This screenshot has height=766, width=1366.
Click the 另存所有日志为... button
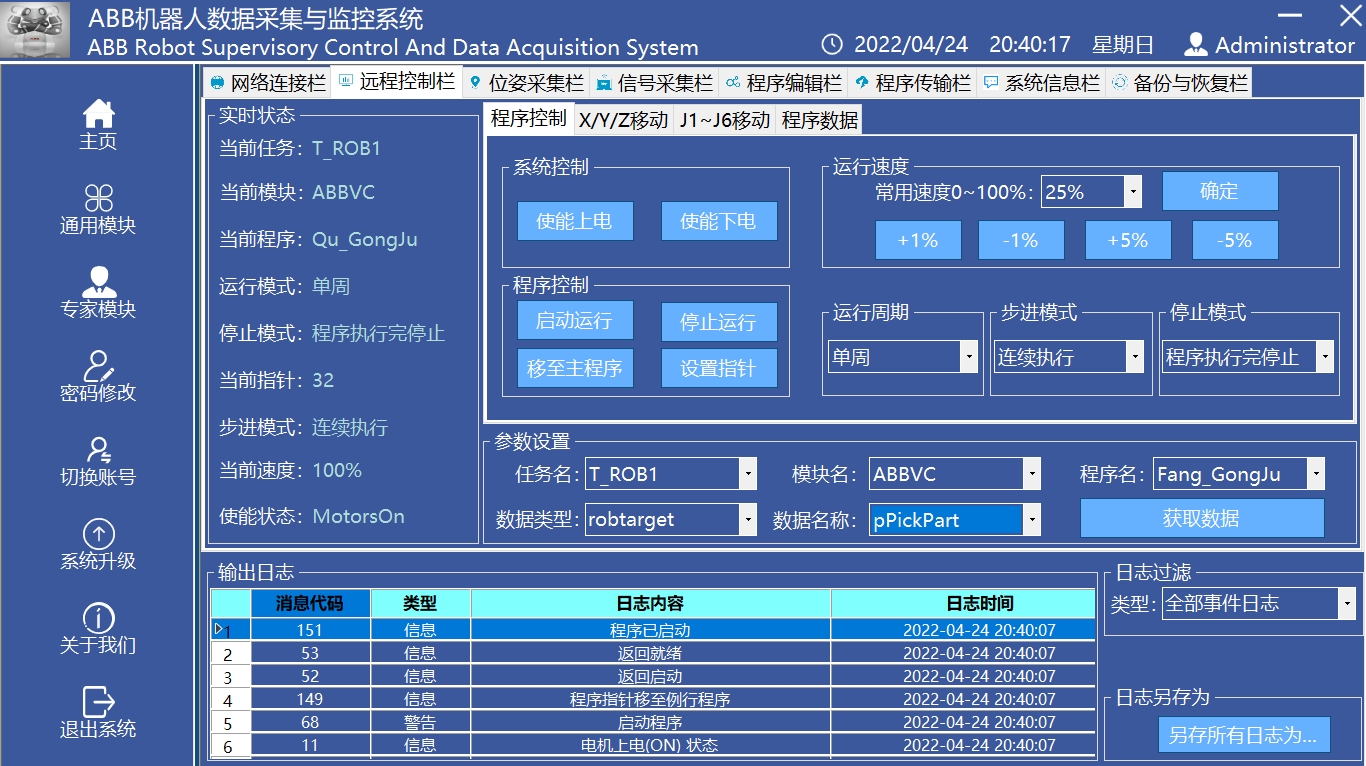[x=1244, y=735]
